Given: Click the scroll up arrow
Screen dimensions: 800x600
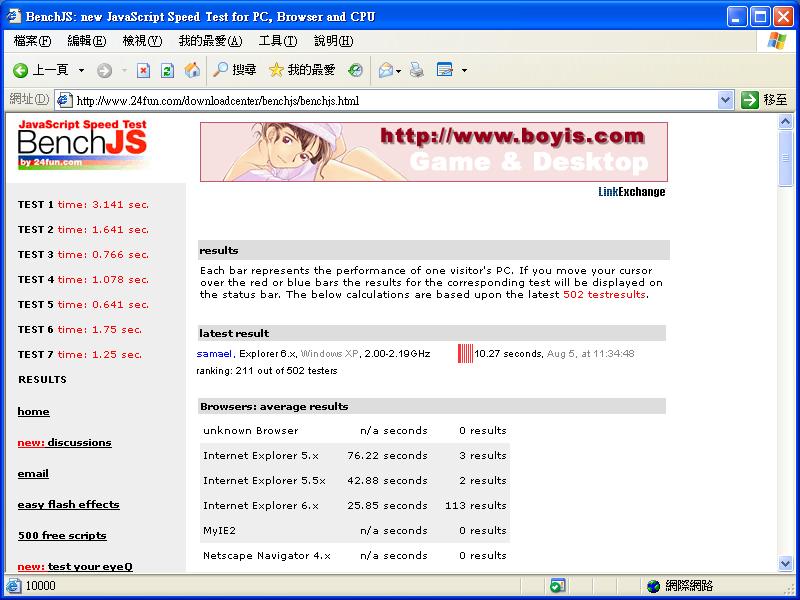Looking at the screenshot, I should click(785, 122).
